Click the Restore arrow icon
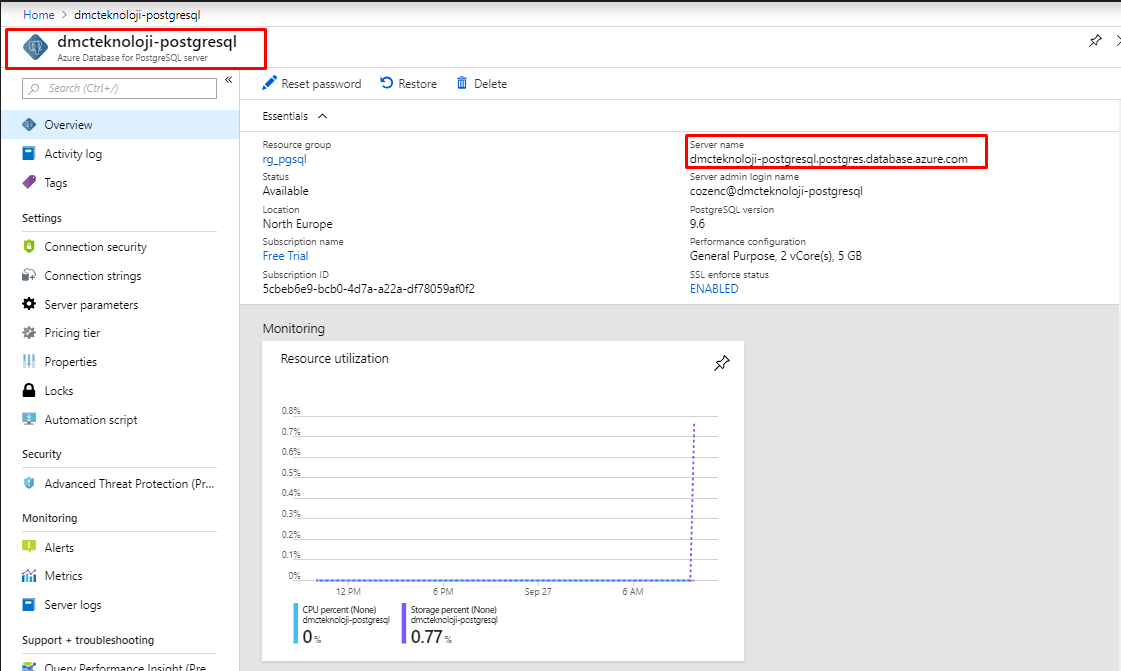 (x=387, y=83)
